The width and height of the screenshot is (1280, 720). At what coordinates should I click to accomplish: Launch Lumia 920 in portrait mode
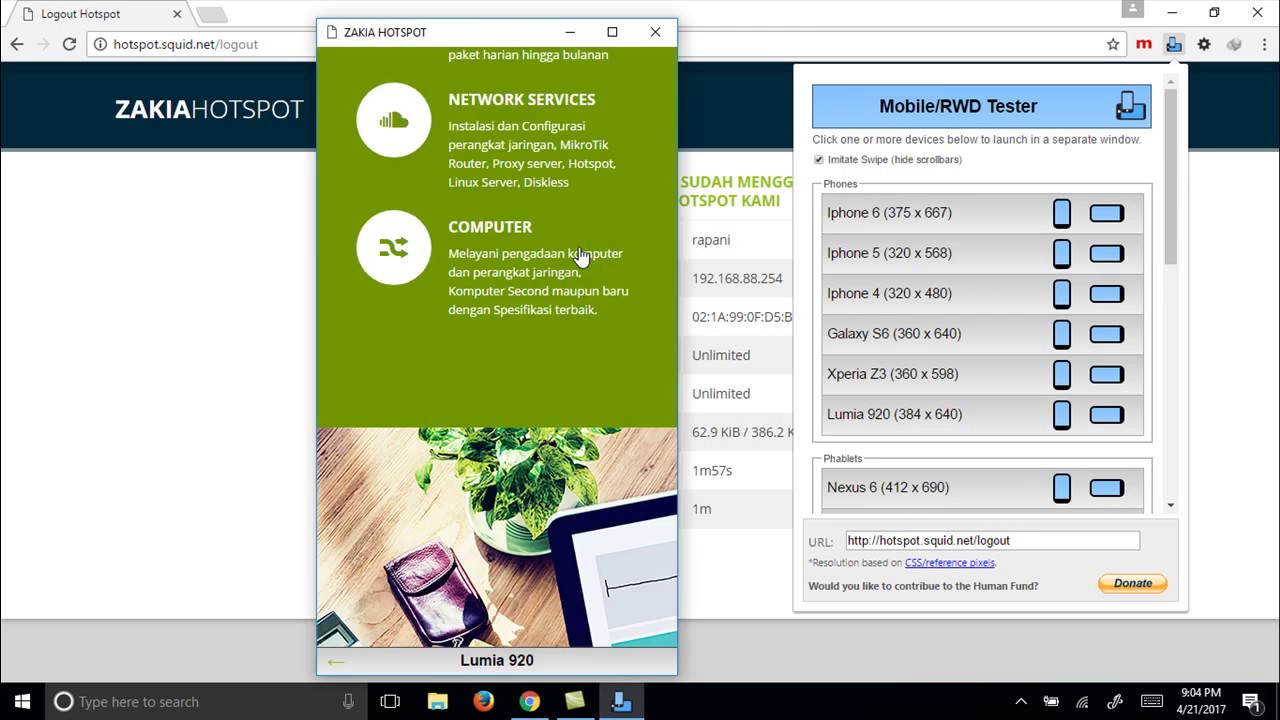coord(1062,414)
